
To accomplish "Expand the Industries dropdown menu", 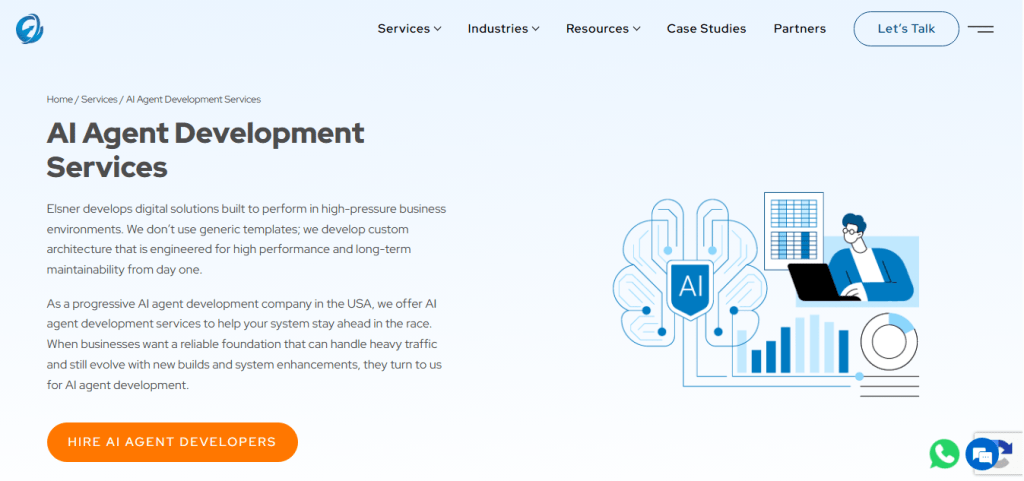I will 504,29.
